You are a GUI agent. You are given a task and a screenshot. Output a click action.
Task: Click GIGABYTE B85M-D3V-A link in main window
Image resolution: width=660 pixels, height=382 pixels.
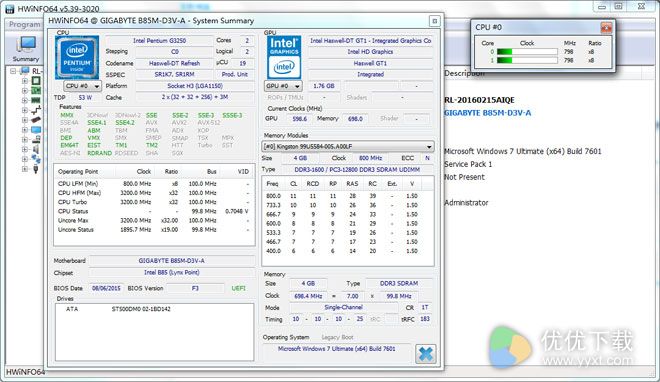coord(487,113)
